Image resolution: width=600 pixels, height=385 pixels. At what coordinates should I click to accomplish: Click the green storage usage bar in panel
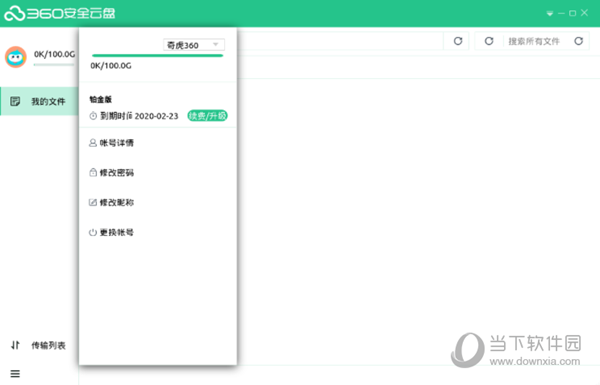click(158, 56)
